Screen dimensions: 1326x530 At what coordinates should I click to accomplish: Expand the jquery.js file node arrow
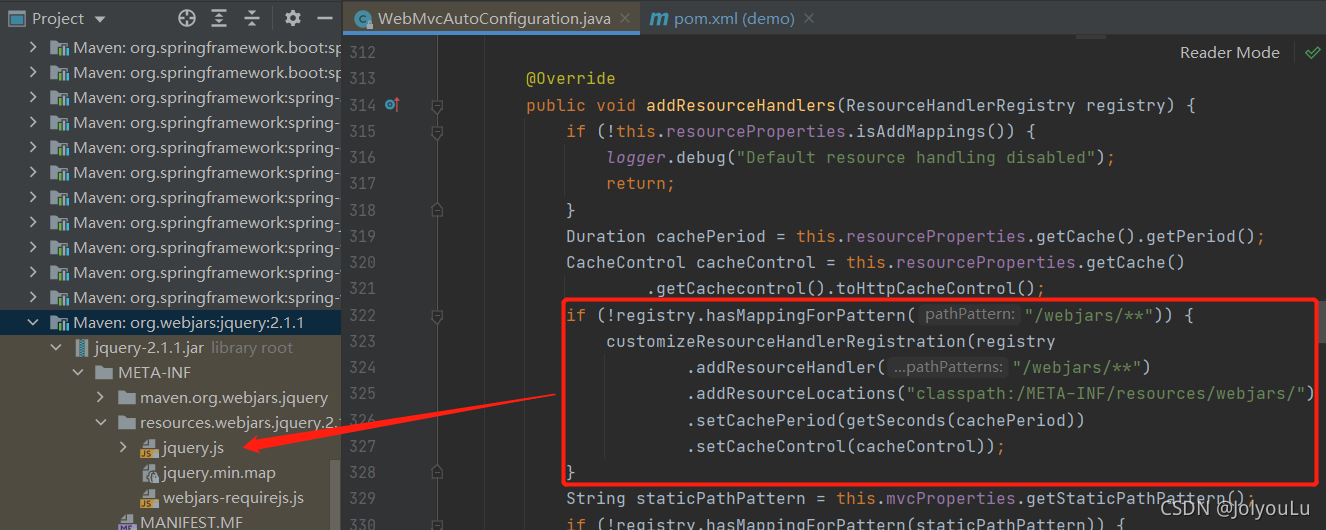[x=123, y=447]
